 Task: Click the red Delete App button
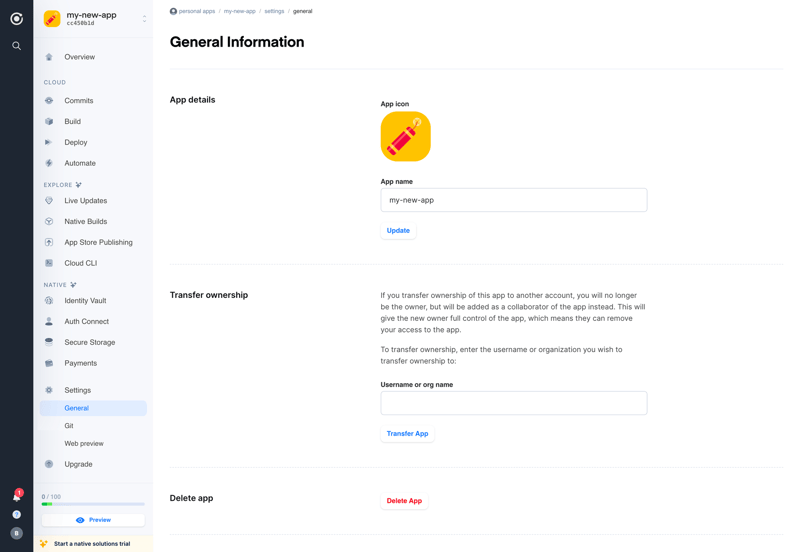tap(404, 501)
